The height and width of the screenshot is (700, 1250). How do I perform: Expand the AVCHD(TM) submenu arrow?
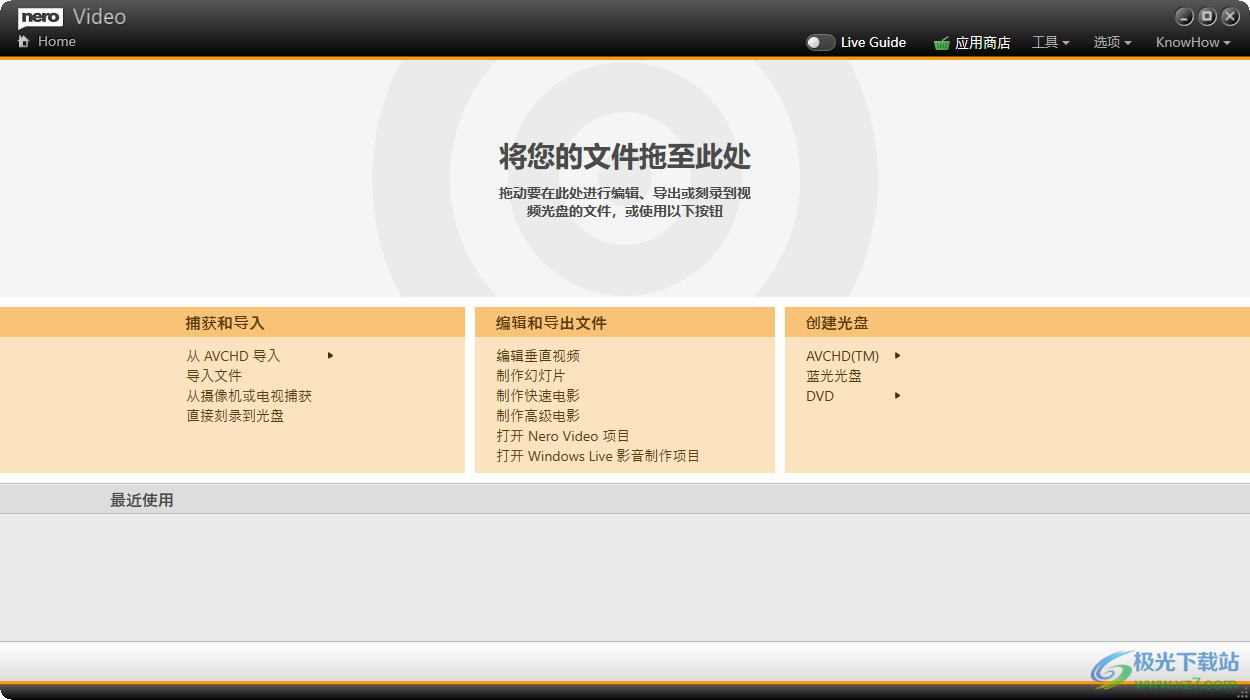pyautogui.click(x=898, y=355)
